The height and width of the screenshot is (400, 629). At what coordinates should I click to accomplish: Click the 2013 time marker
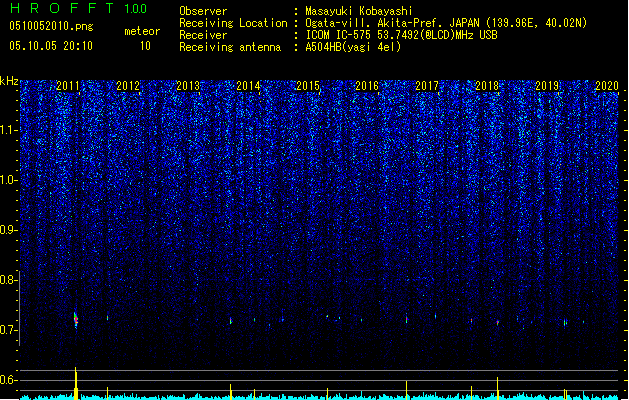tap(188, 85)
